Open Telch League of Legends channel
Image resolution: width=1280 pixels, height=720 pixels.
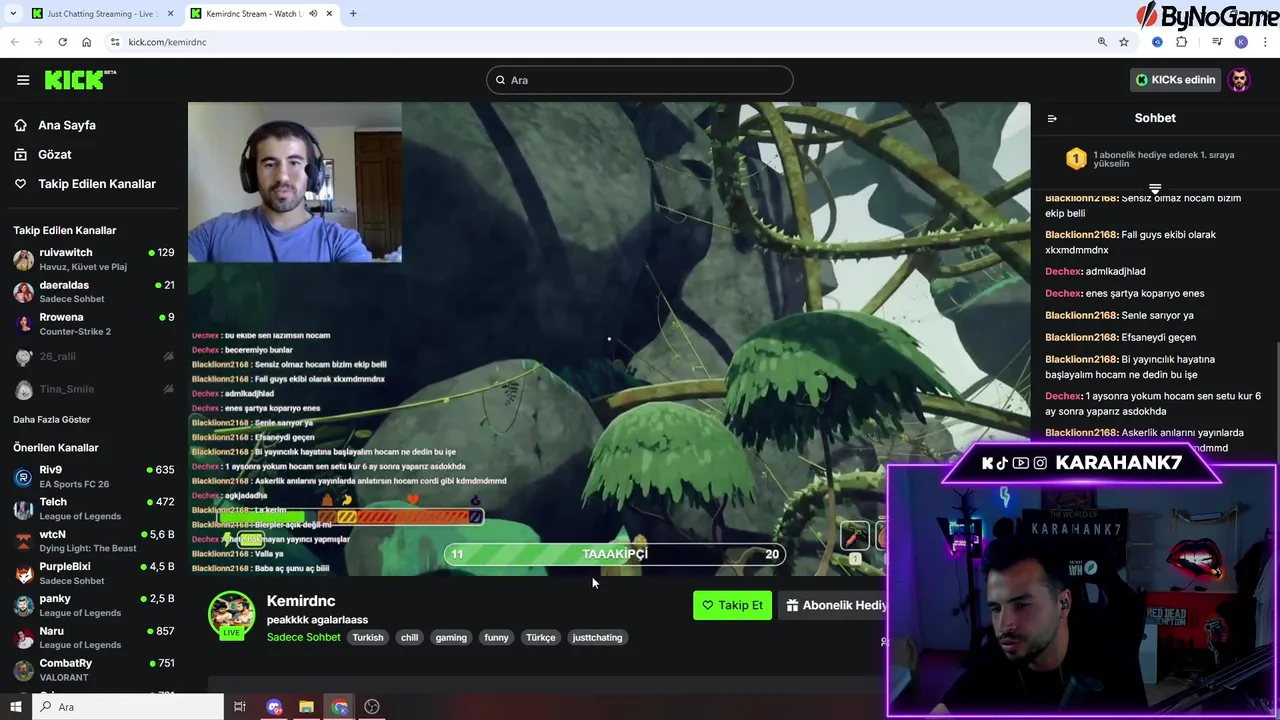[94, 508]
